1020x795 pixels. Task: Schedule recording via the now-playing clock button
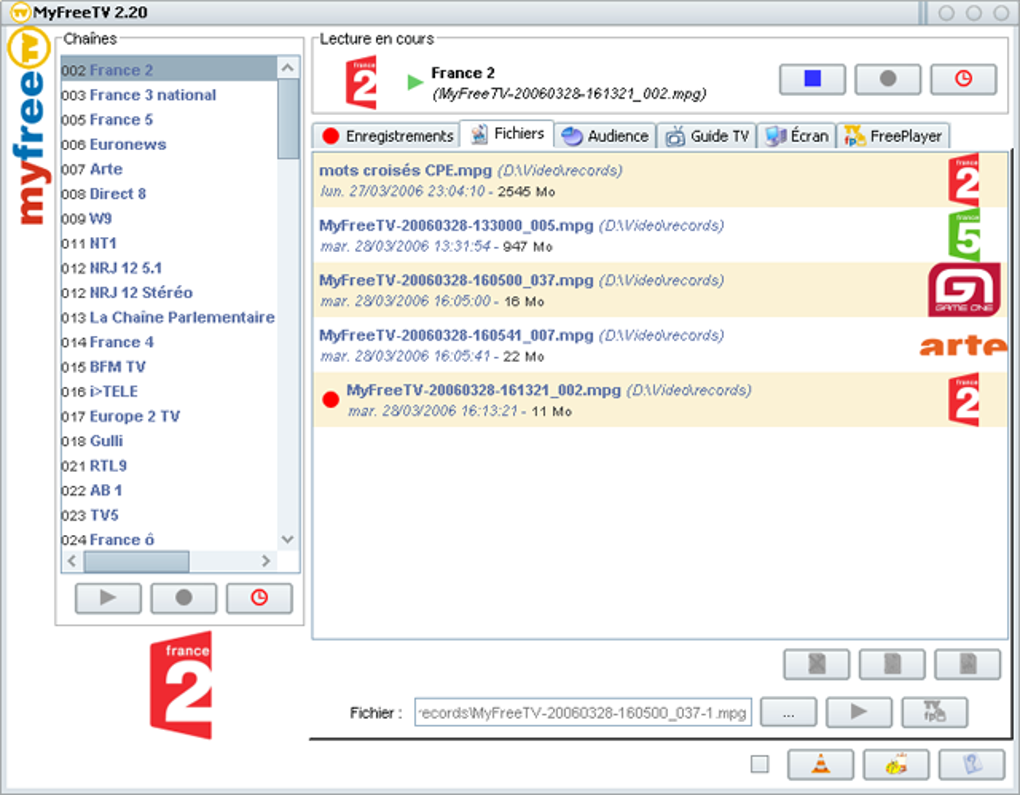click(x=963, y=79)
